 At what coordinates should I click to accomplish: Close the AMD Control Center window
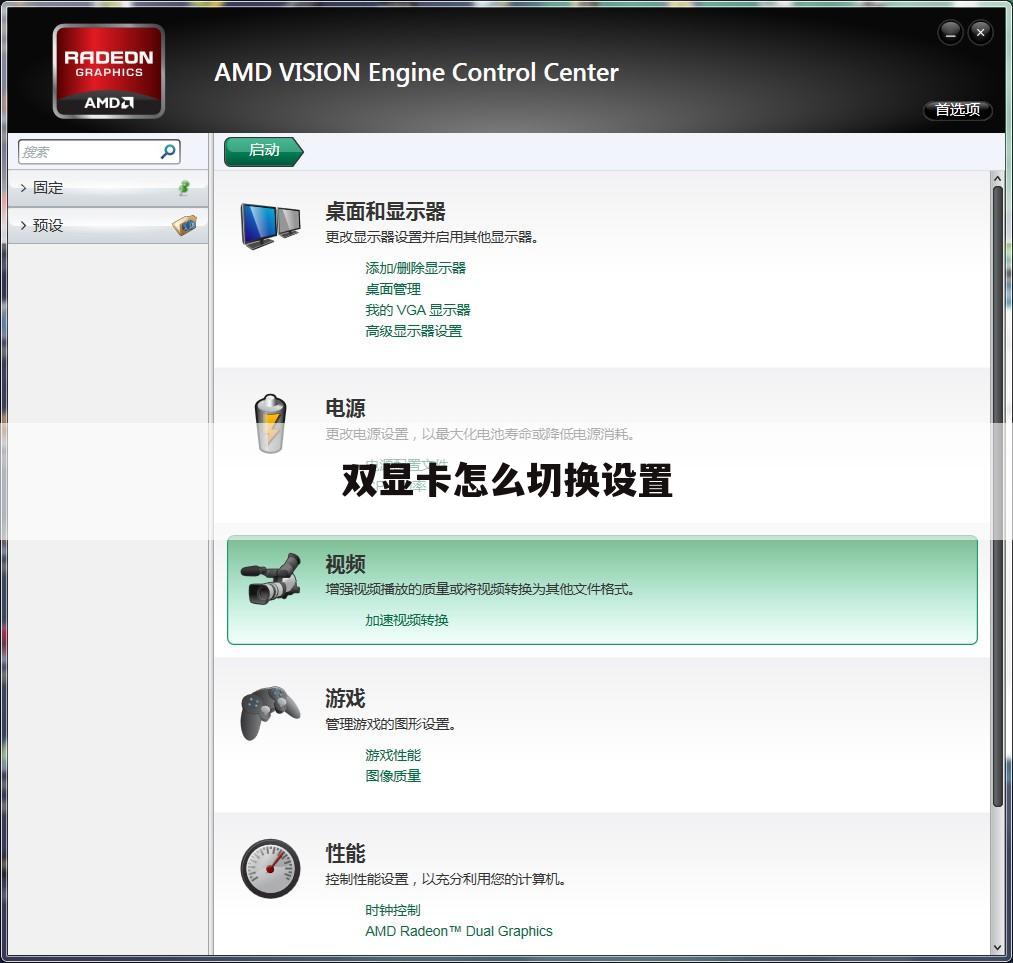980,32
